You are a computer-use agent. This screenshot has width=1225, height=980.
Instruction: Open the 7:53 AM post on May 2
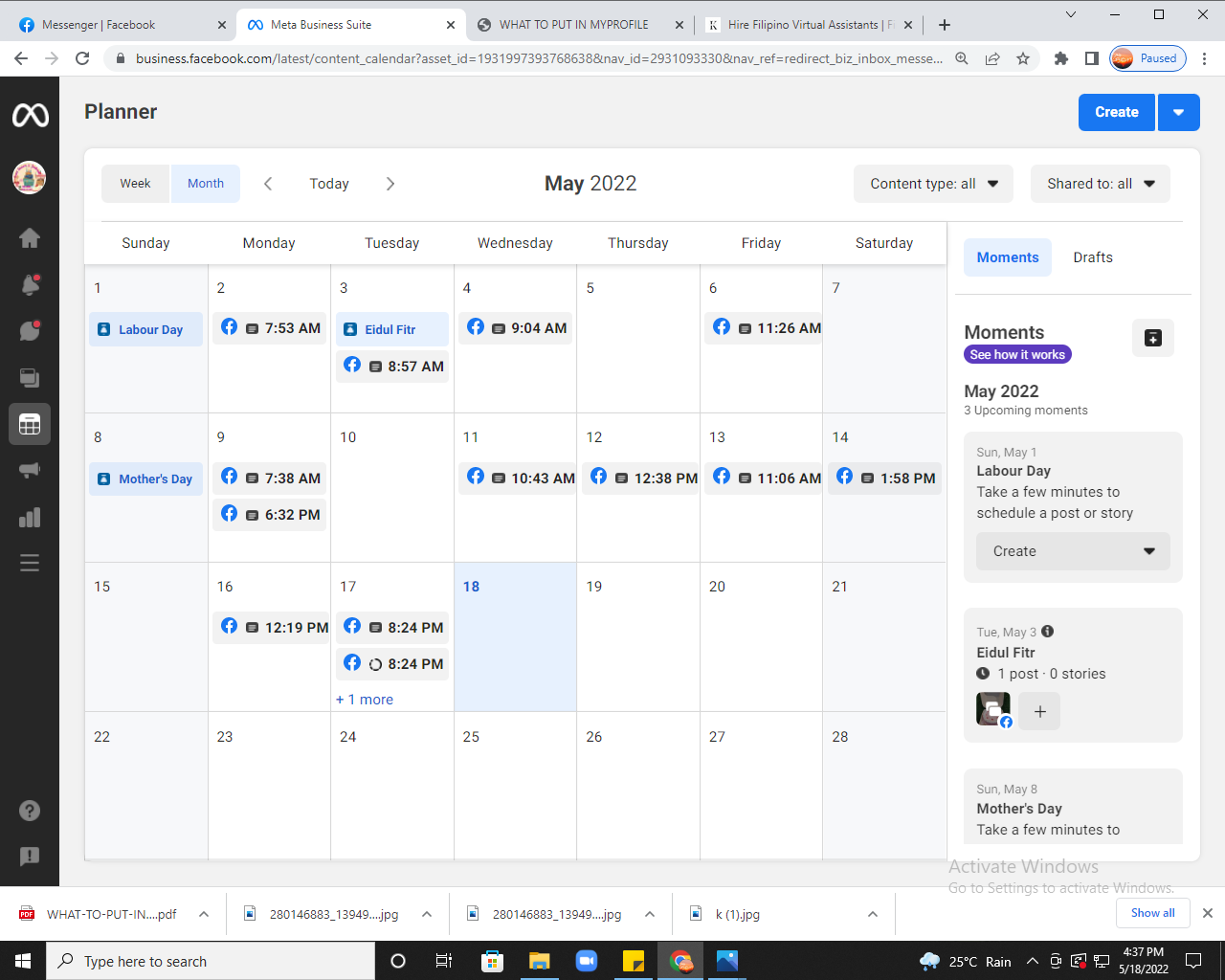click(x=269, y=328)
